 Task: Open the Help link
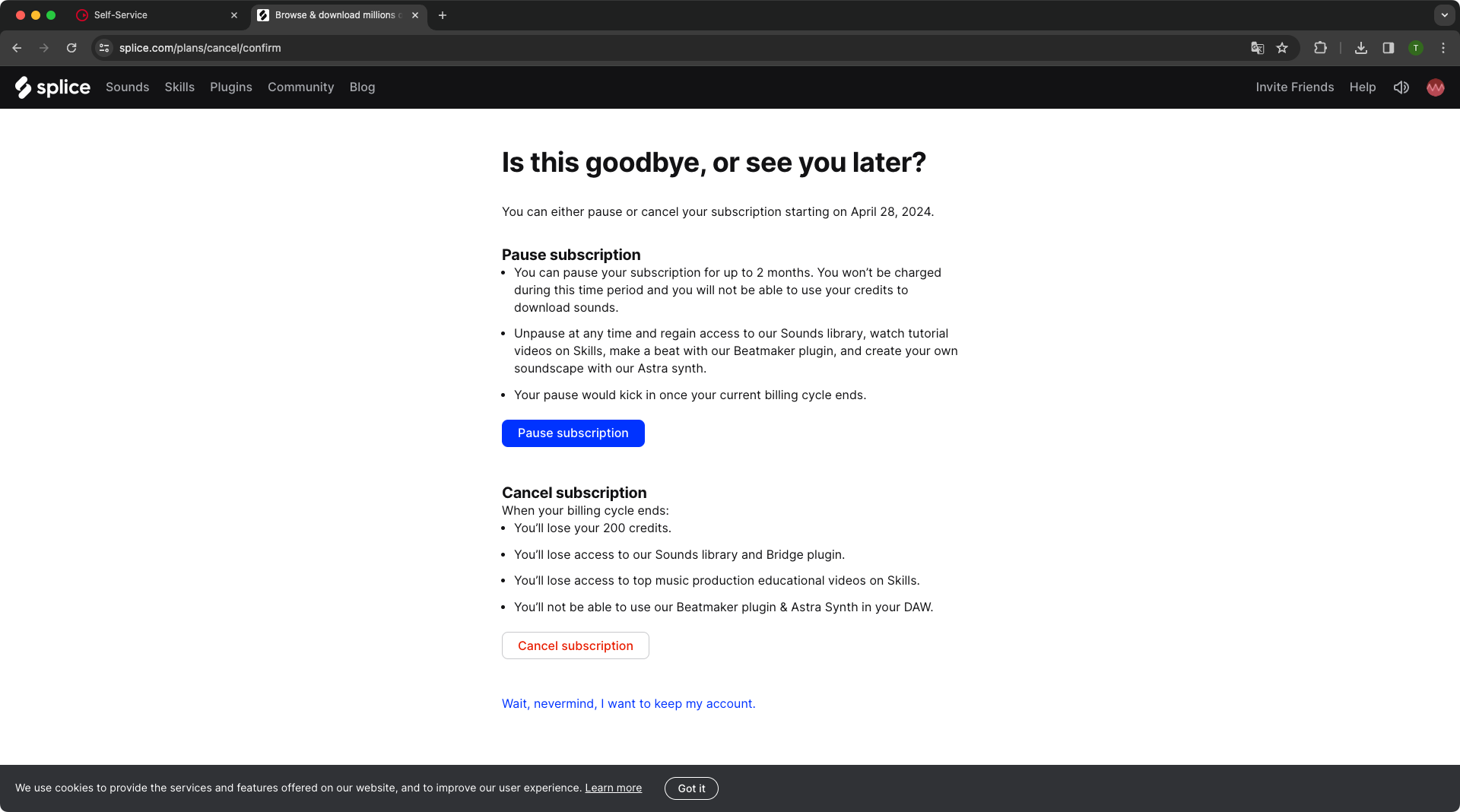(x=1362, y=87)
